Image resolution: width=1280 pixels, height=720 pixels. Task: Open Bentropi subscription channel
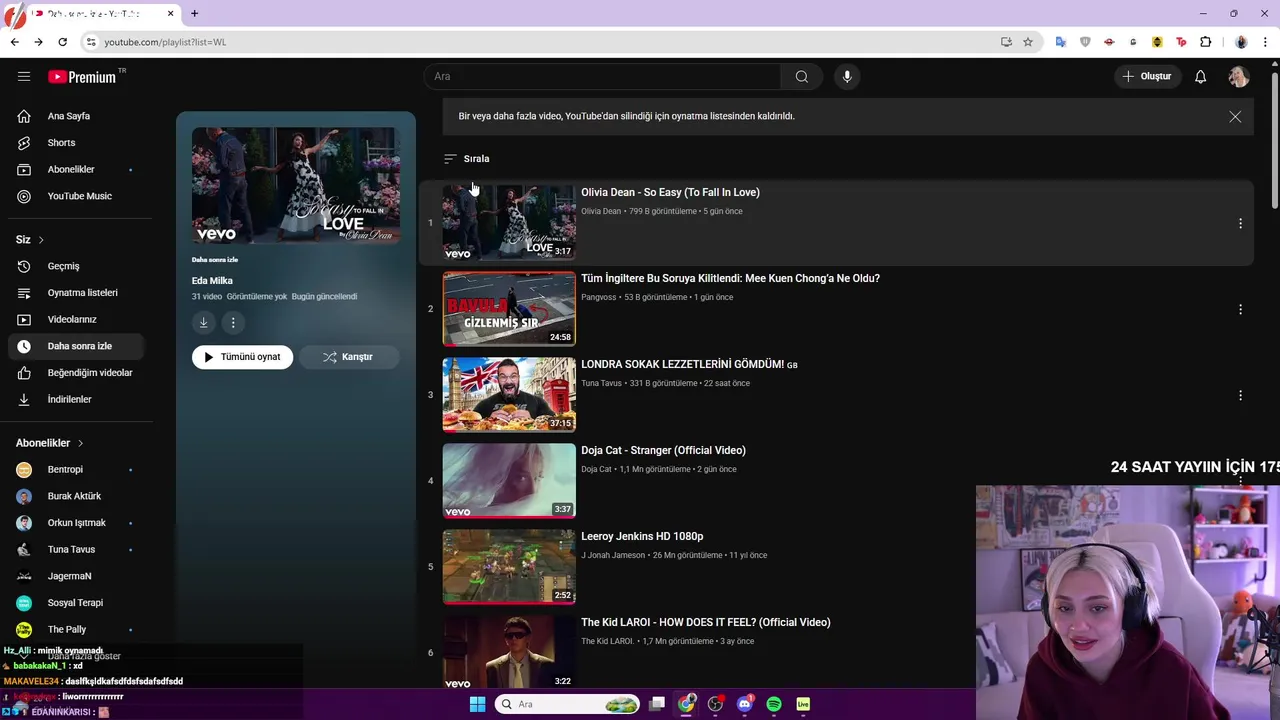[x=75, y=469]
